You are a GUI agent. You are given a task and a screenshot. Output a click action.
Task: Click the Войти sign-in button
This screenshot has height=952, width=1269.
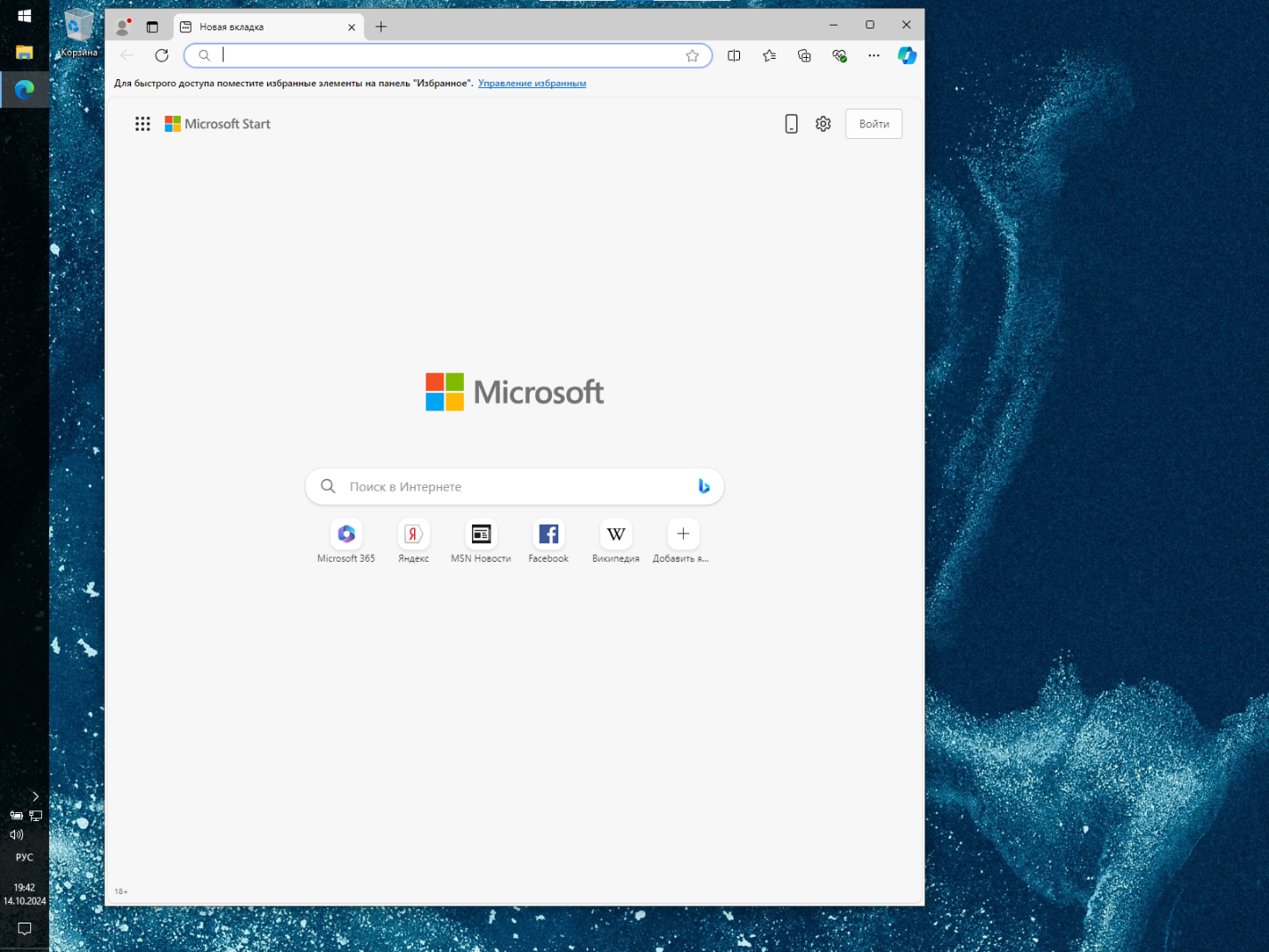point(874,124)
